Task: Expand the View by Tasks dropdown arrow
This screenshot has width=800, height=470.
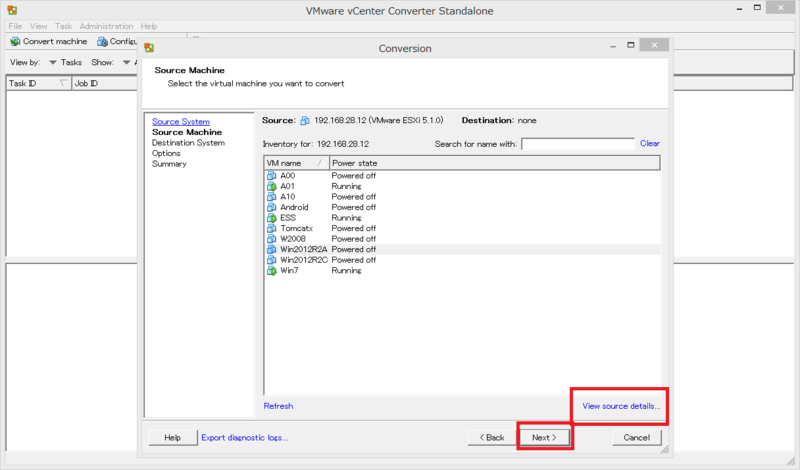Action: click(x=53, y=62)
